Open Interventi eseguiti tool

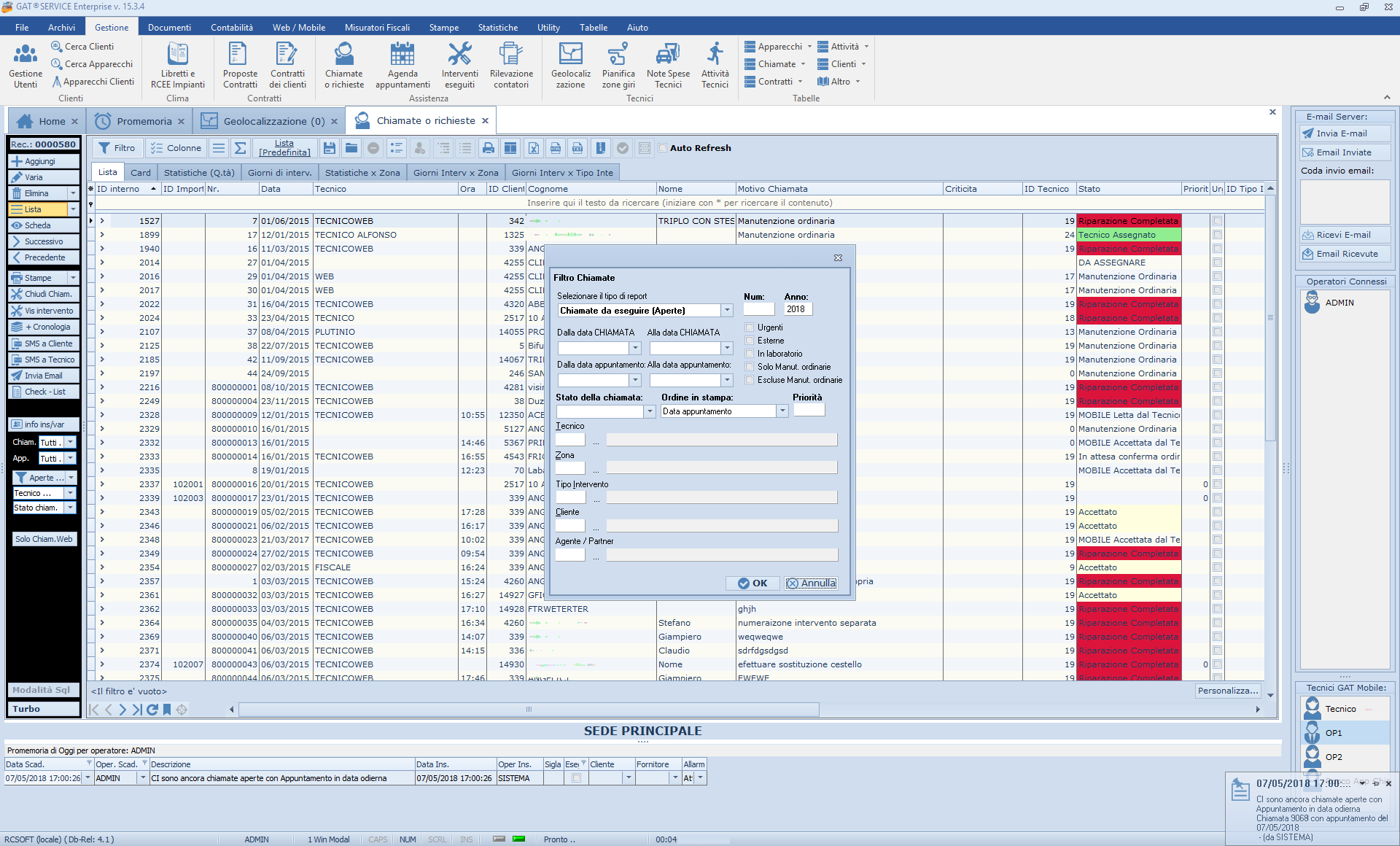click(x=460, y=66)
